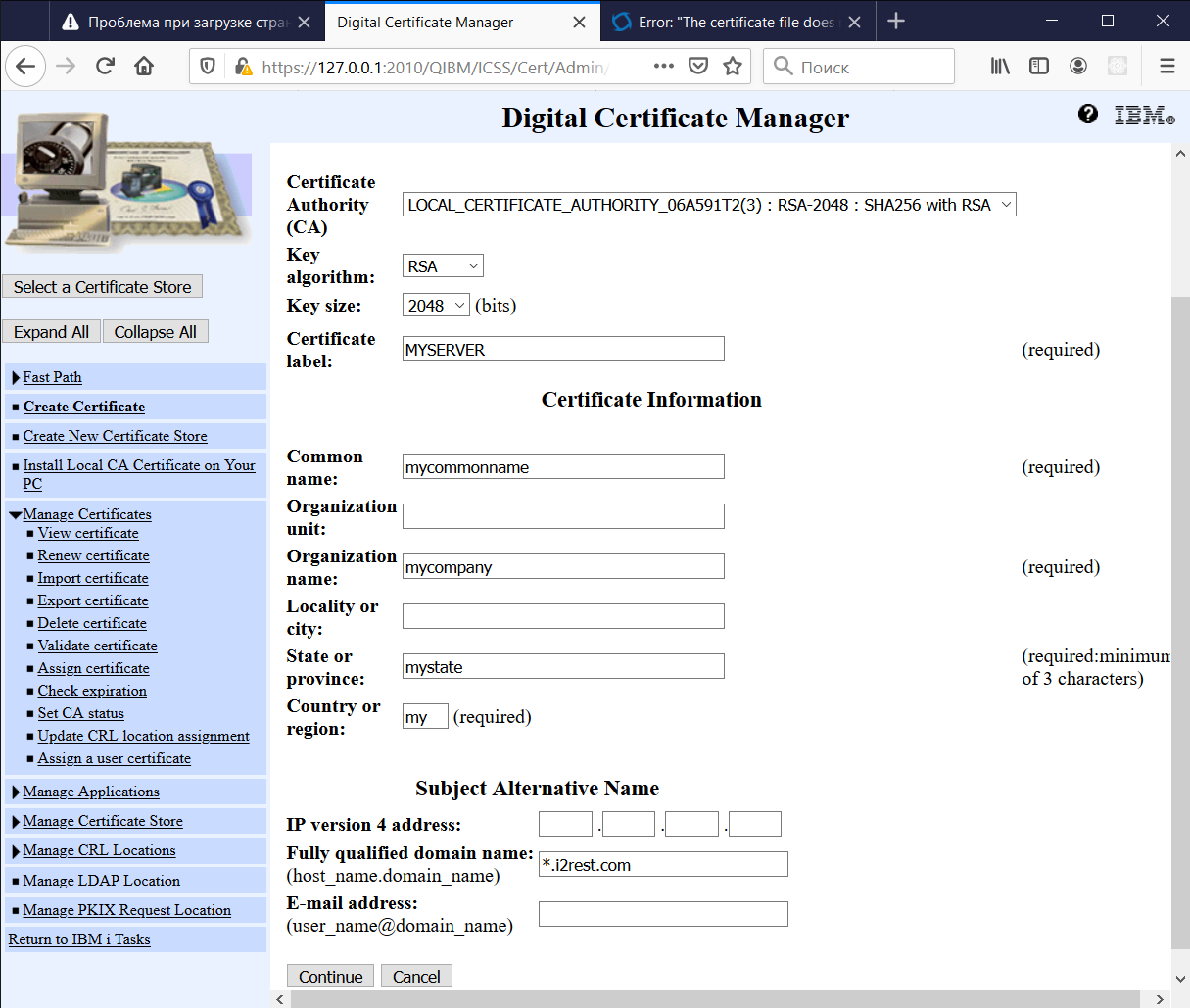This screenshot has width=1190, height=1008.
Task: Click the Organization unit input field
Action: (x=563, y=516)
